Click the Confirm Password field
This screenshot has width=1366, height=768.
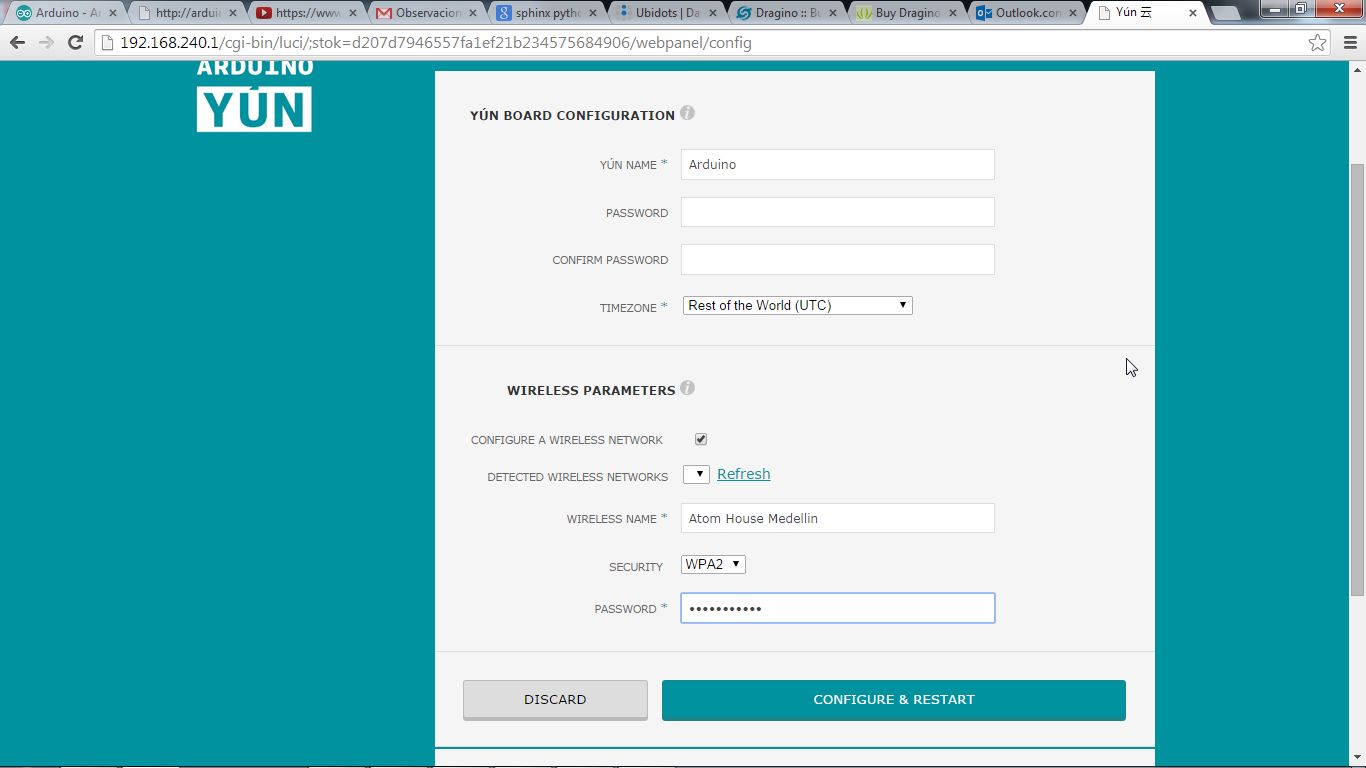838,259
